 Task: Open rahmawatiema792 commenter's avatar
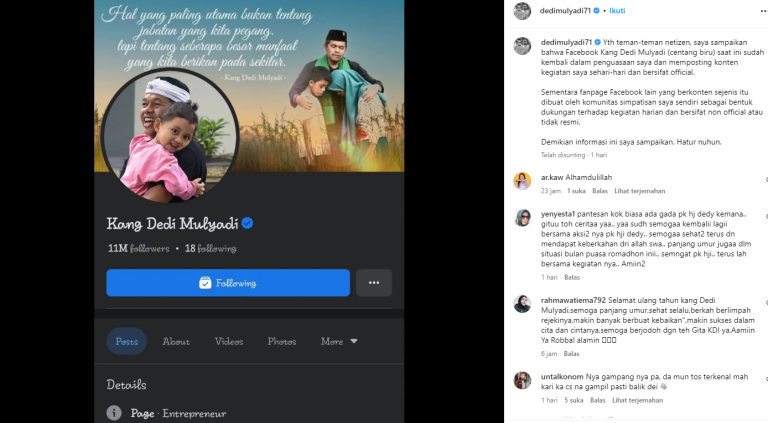522,303
